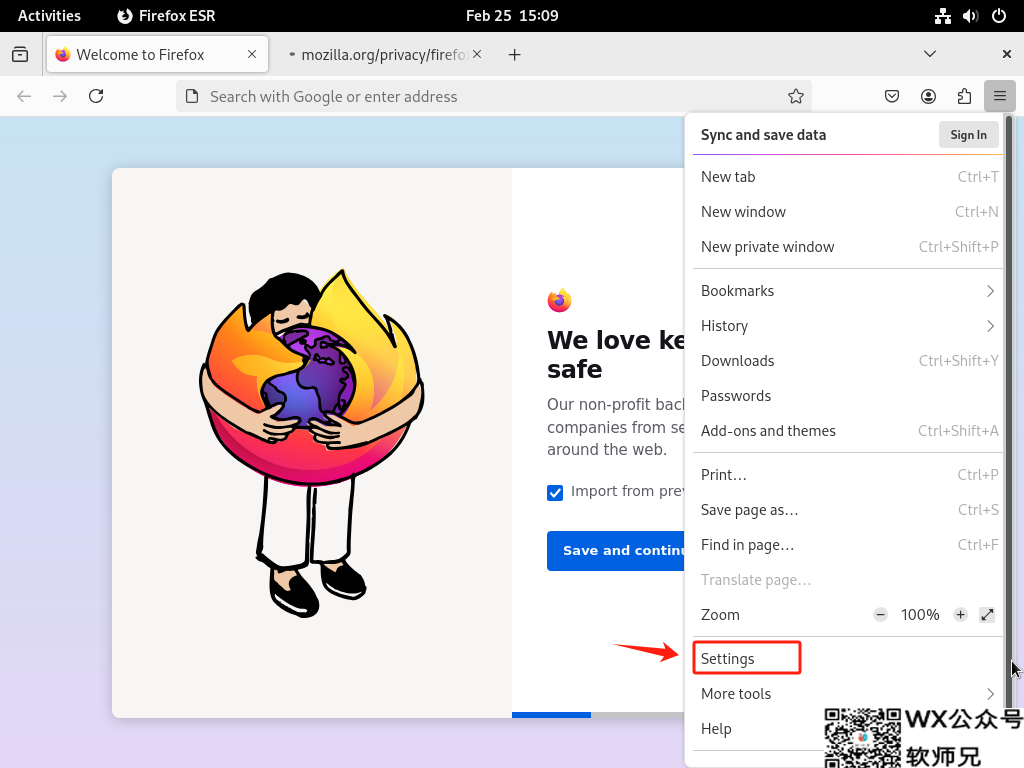
Task: Close the Welcome to Firefox tab
Action: point(252,54)
